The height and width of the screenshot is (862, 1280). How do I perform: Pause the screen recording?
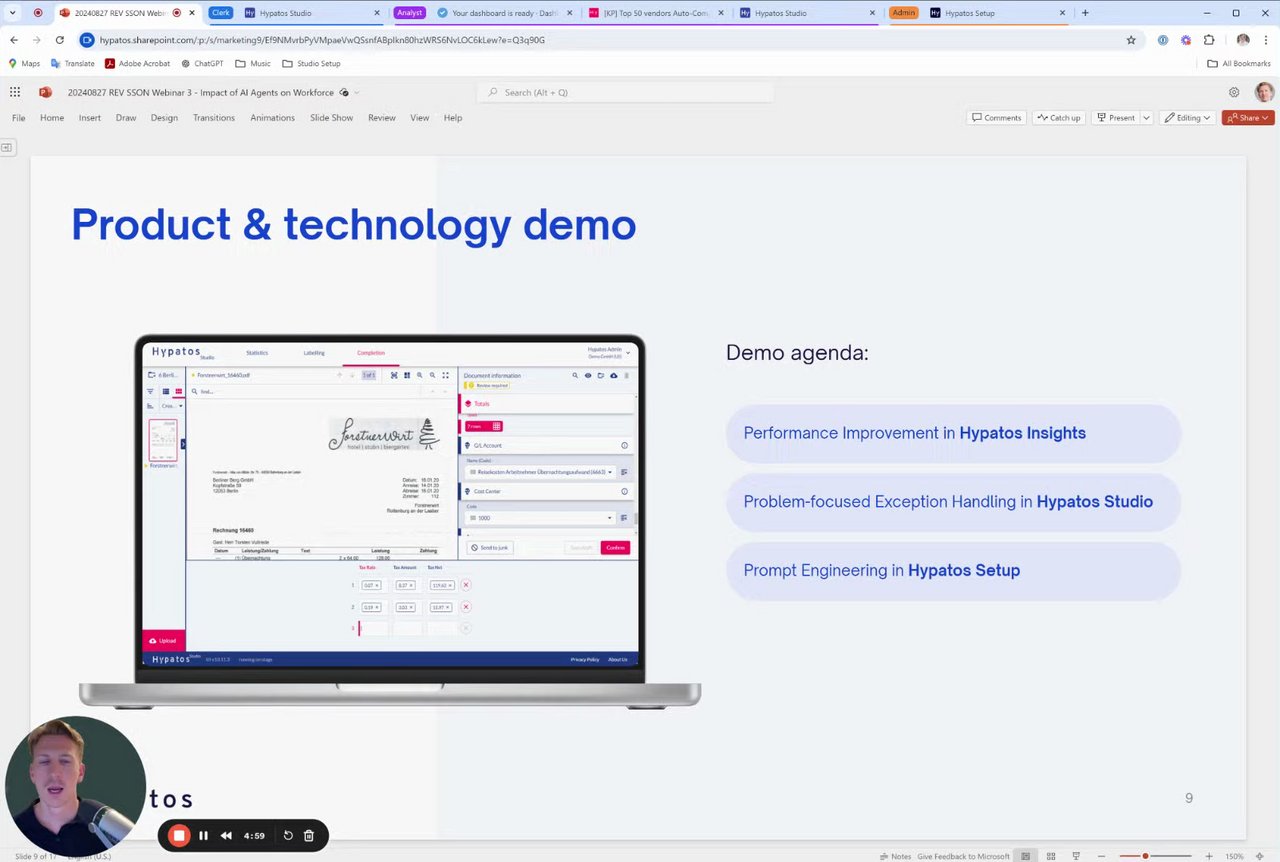pyautogui.click(x=203, y=835)
